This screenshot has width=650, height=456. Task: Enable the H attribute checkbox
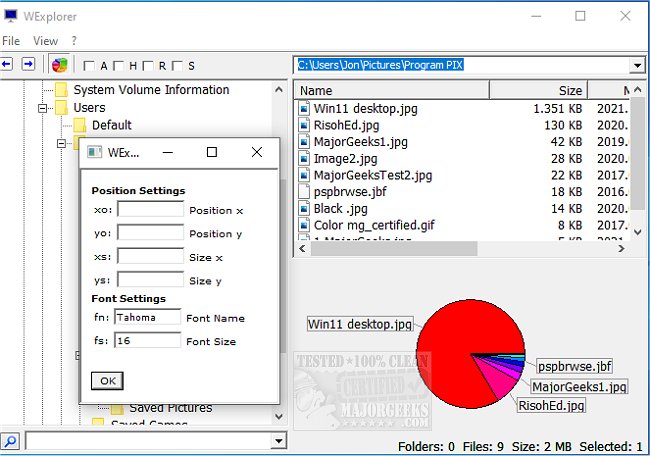click(118, 66)
